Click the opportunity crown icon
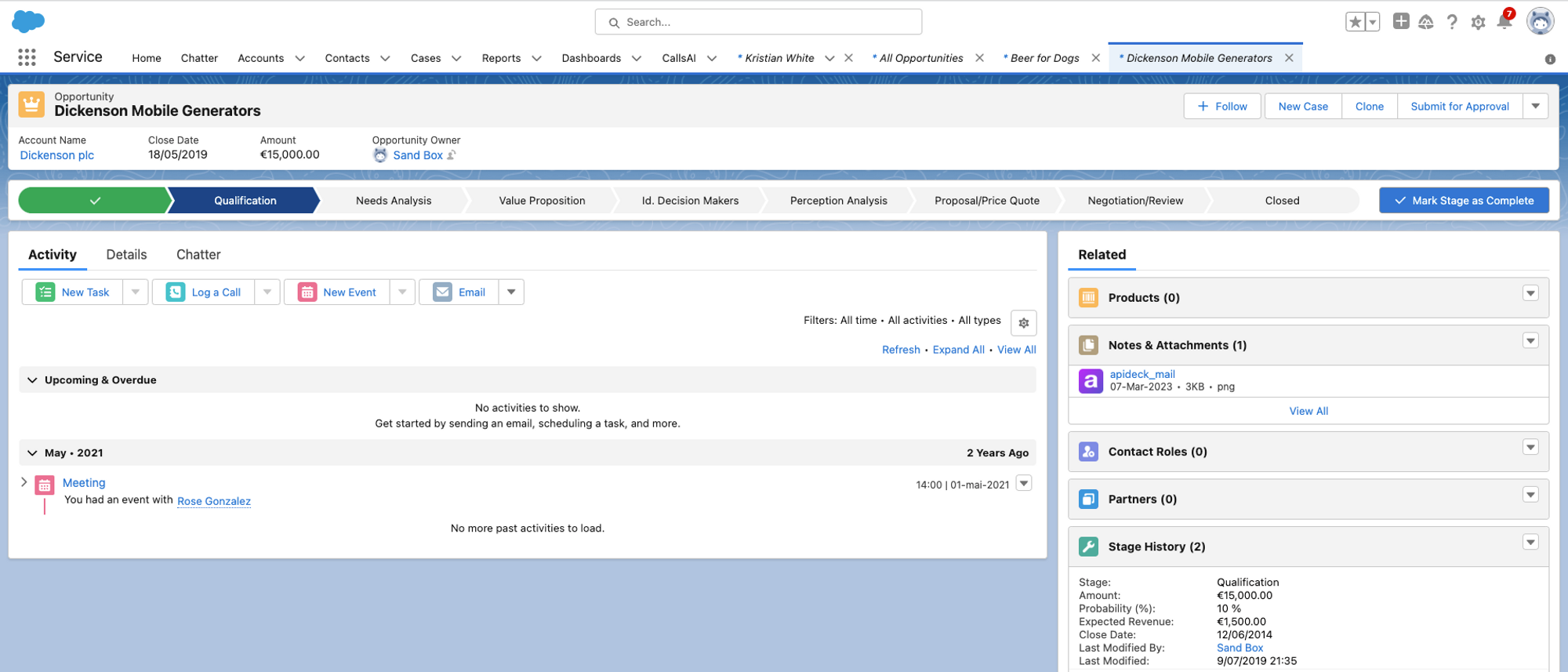1568x672 pixels. click(x=31, y=104)
